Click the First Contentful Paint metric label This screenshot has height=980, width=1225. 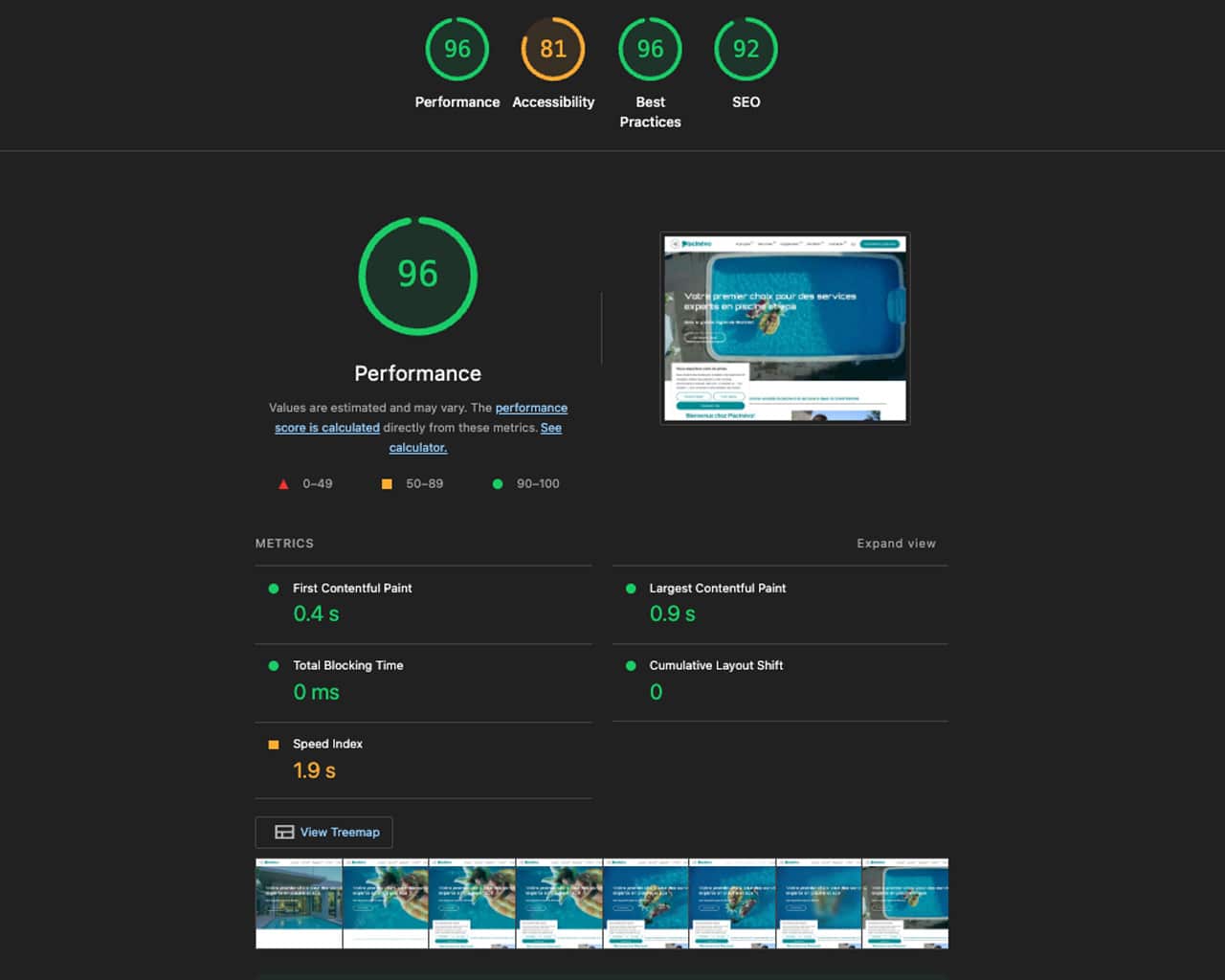pyautogui.click(x=352, y=589)
